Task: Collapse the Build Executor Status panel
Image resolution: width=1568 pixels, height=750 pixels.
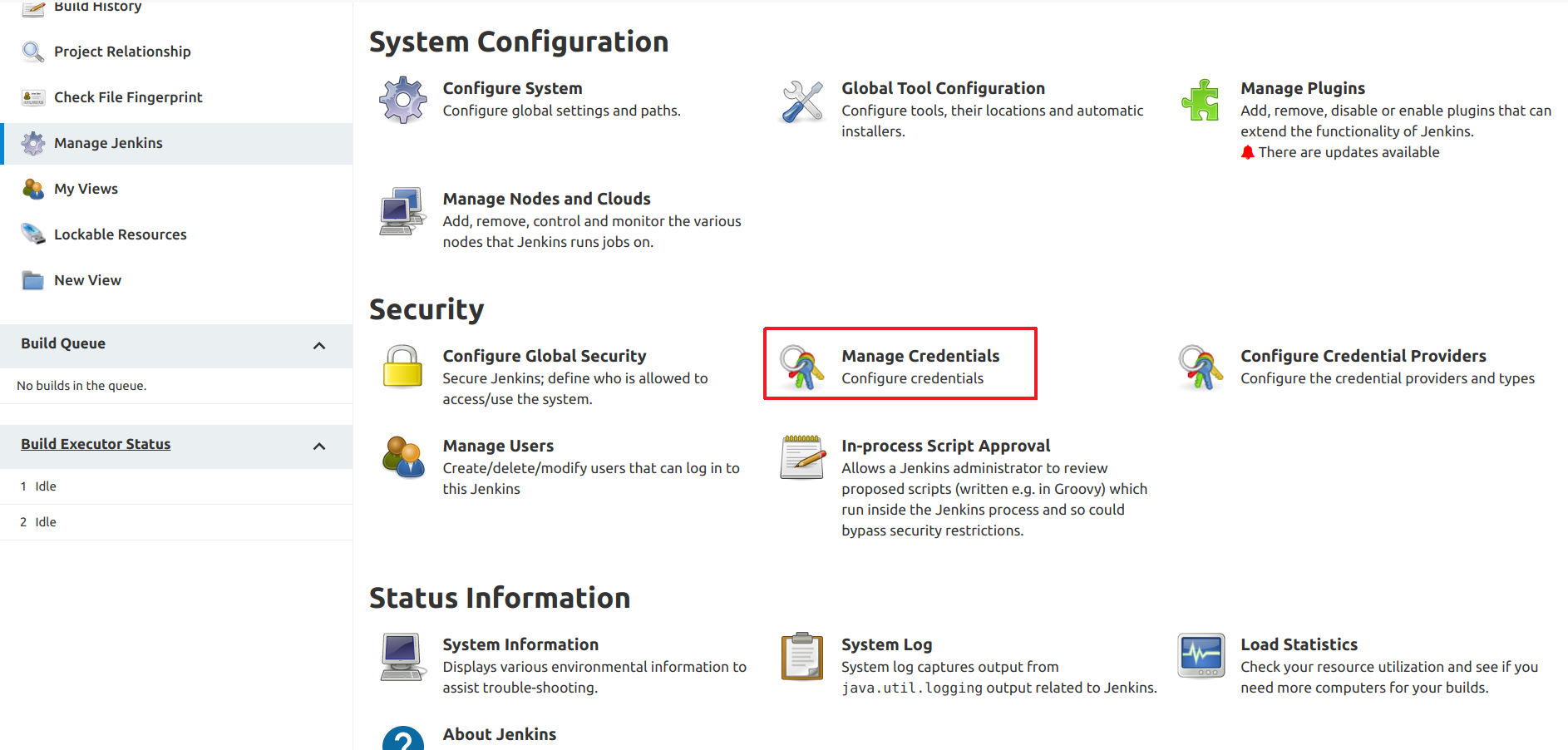Action: [319, 447]
